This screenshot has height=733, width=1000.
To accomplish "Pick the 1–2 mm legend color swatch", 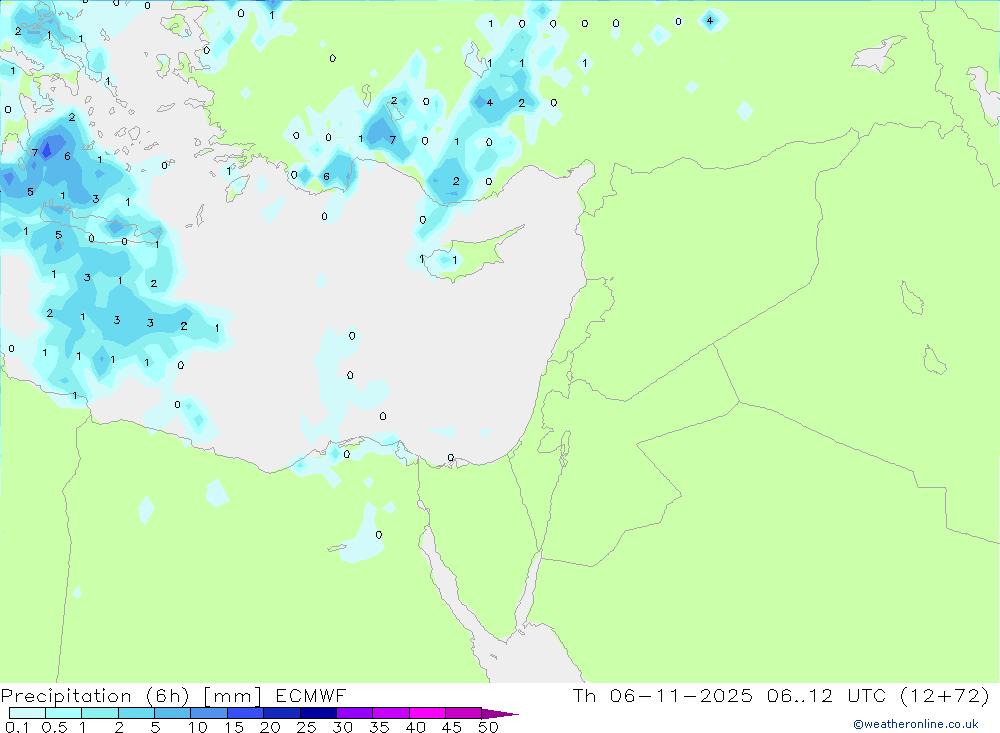I will (100, 713).
